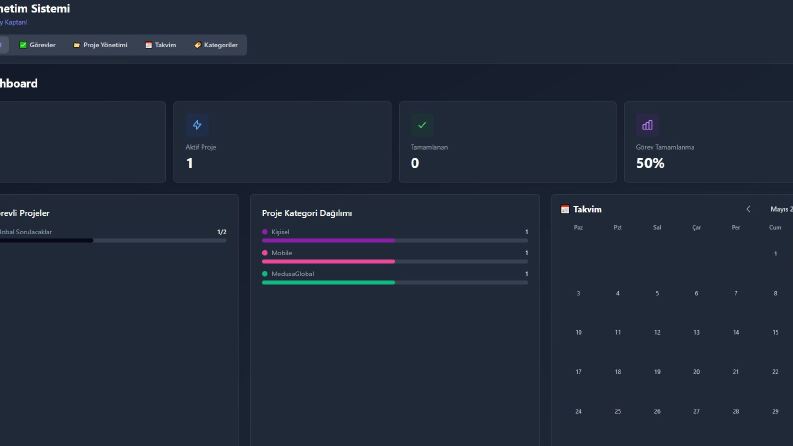
Task: Select day 13 in calendar
Action: point(696,332)
